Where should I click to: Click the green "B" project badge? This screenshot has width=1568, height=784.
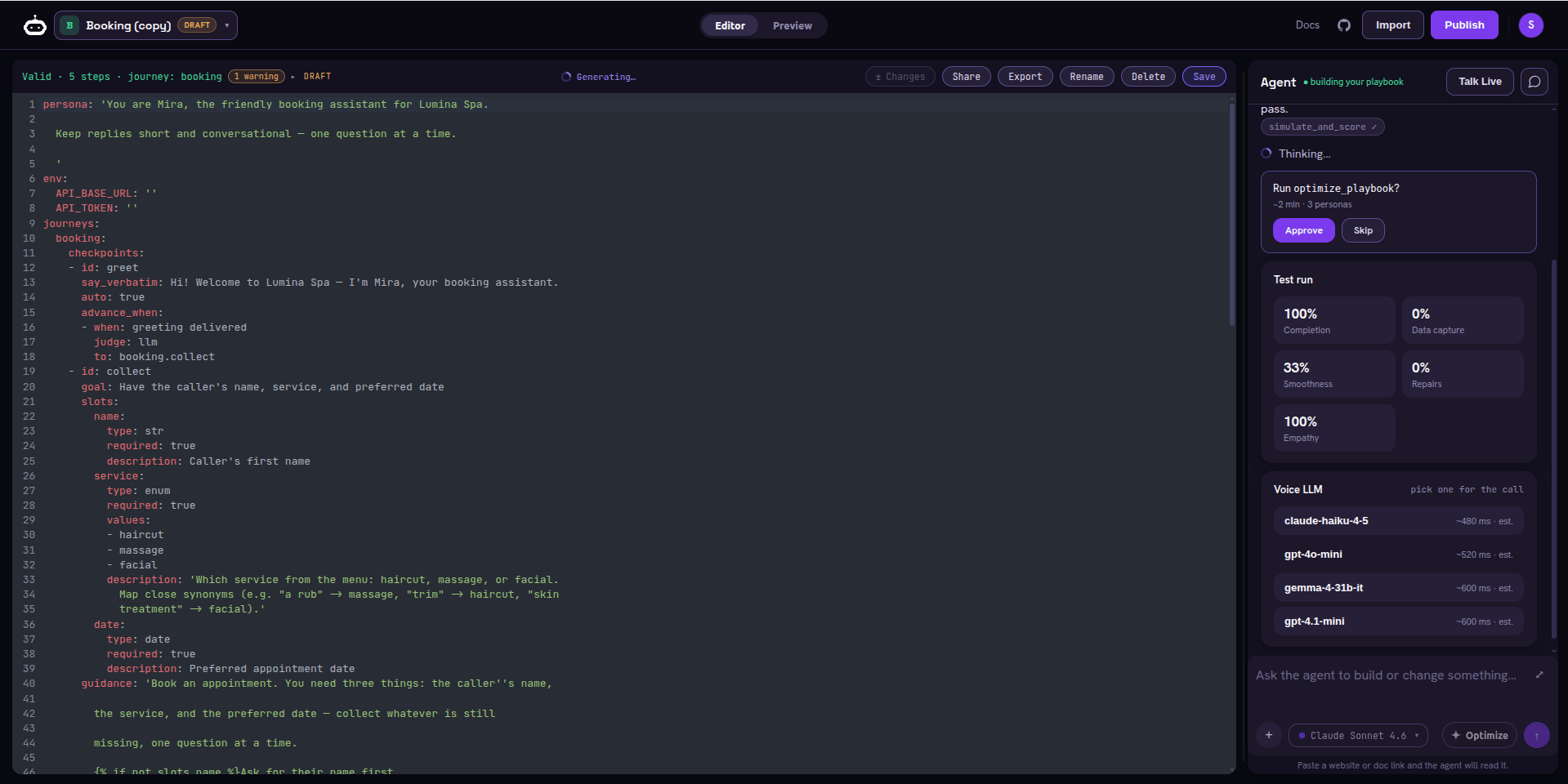[69, 25]
